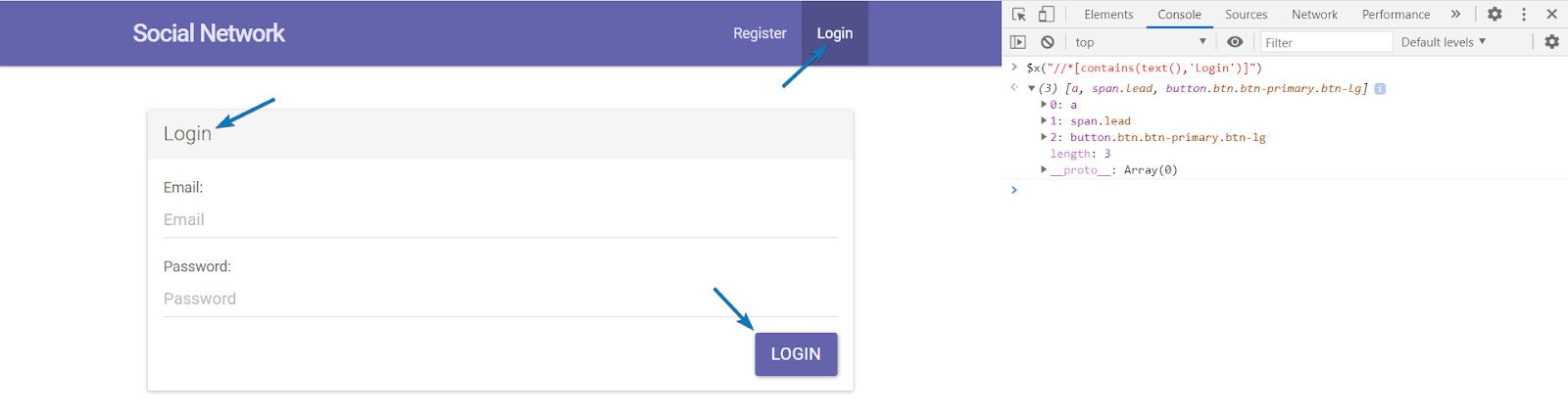Toggle the device toolbar icon
Image resolution: width=1568 pixels, height=416 pixels.
point(1047,15)
